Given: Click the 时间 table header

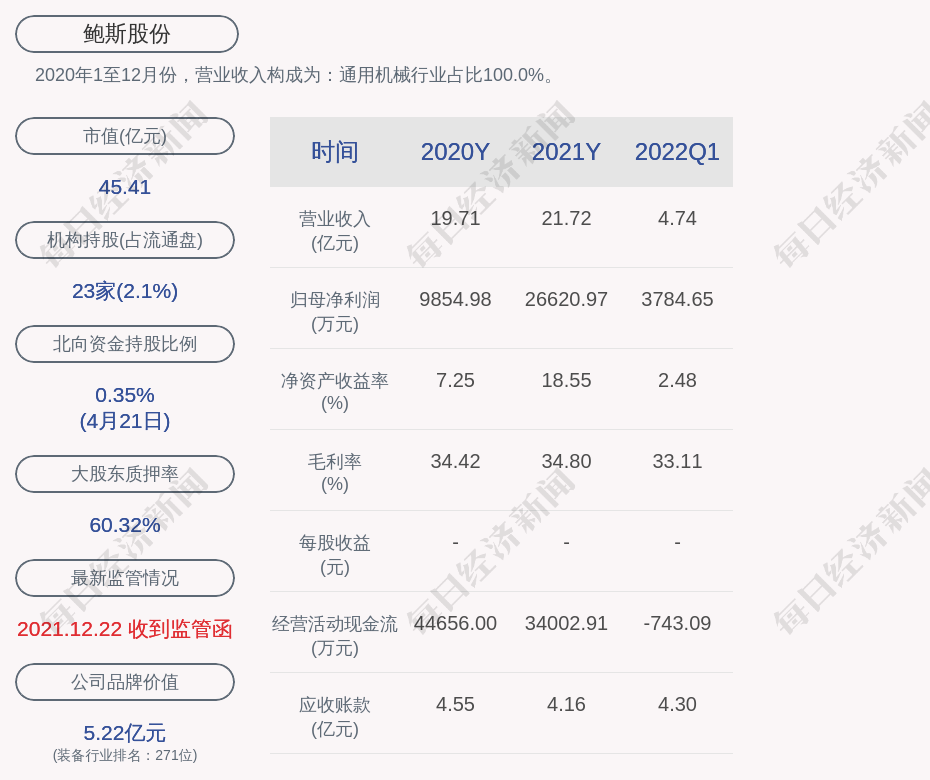Looking at the screenshot, I should (x=335, y=152).
